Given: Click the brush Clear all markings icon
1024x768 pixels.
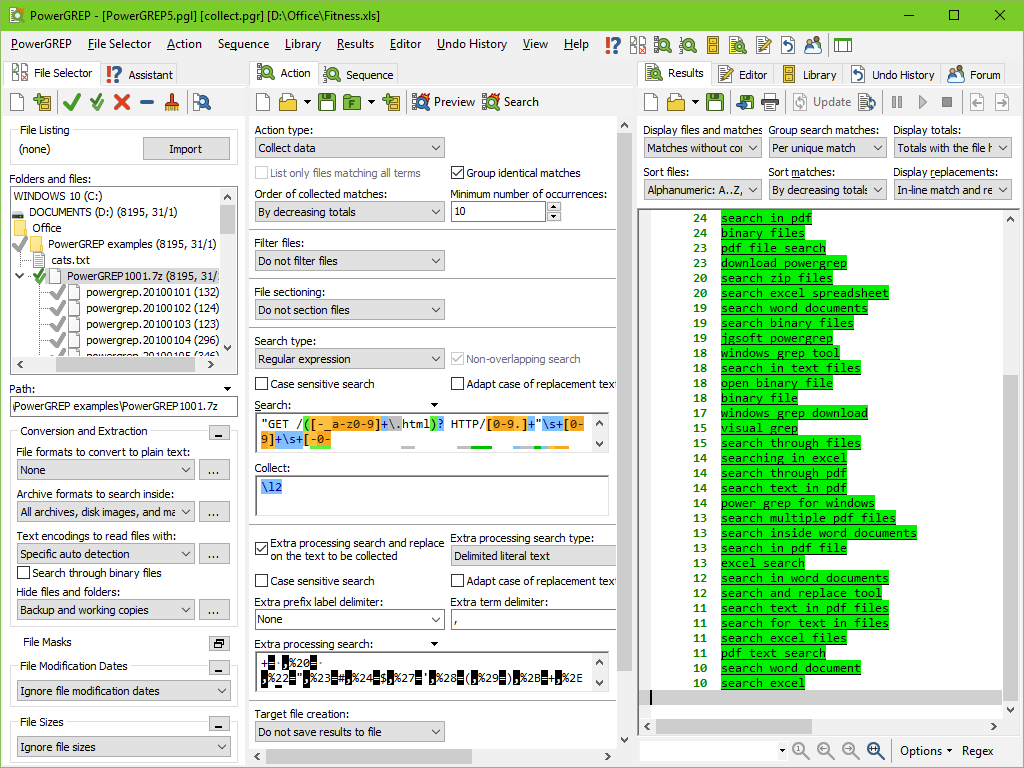Looking at the screenshot, I should coord(172,103).
